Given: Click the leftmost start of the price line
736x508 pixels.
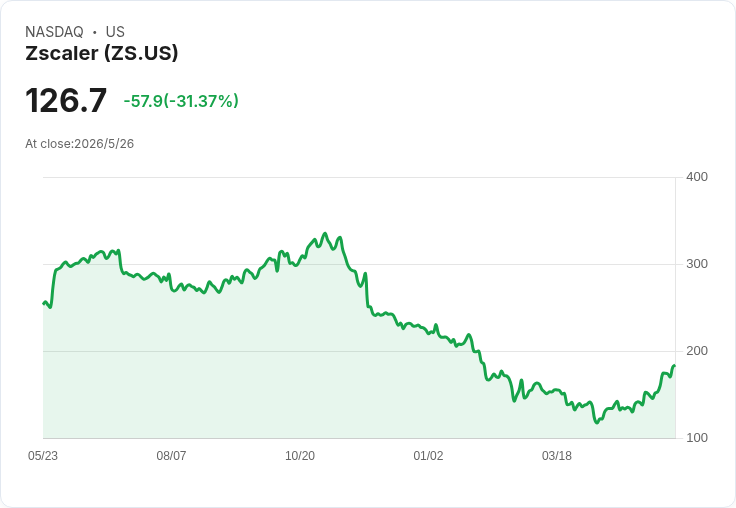Looking at the screenshot, I should click(x=44, y=303).
